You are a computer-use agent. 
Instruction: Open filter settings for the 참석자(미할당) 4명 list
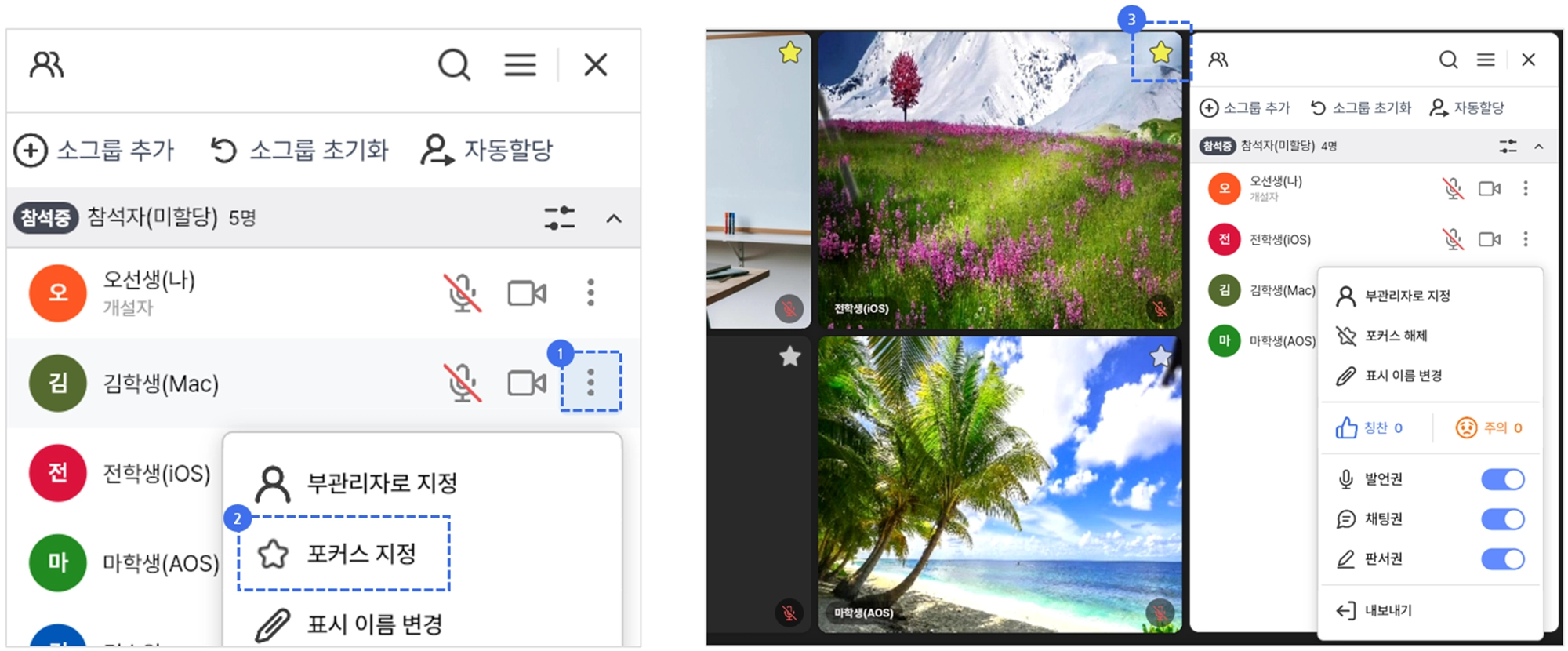click(x=1508, y=146)
